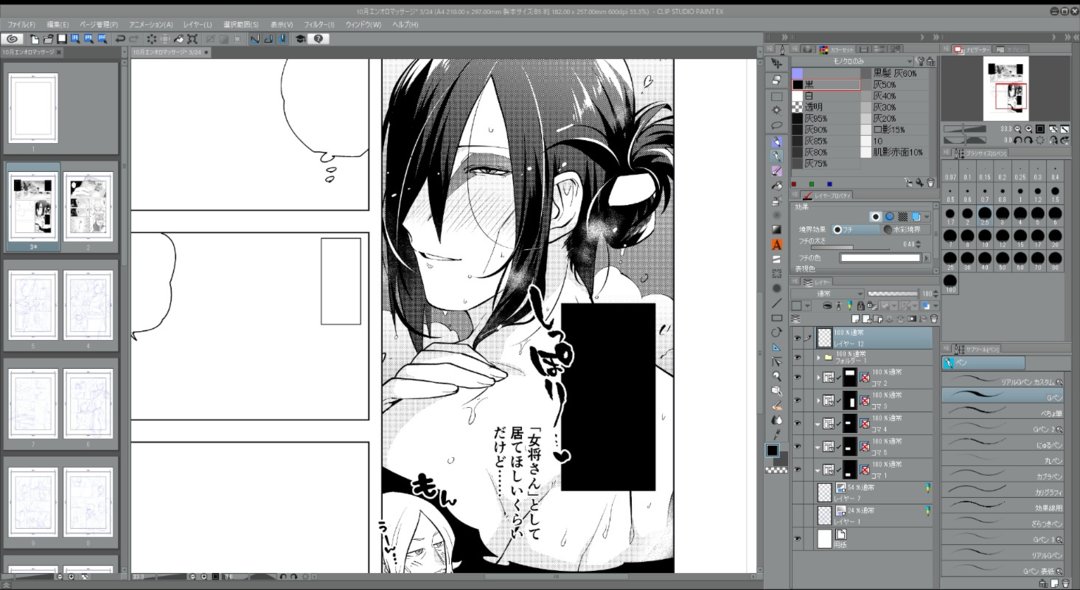This screenshot has height=590, width=1080.
Task: Pick the 黒 black color swatch
Action: click(826, 85)
